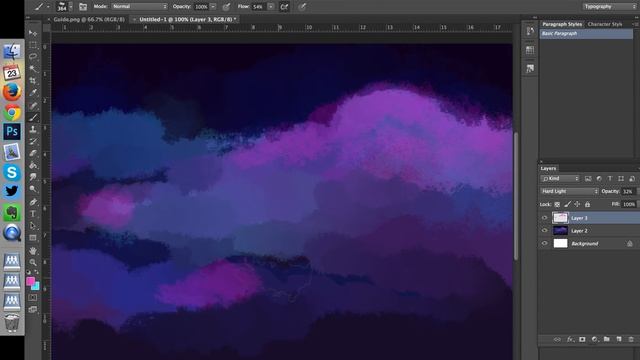Add a layer mask
The width and height of the screenshot is (640, 360).
(x=582, y=340)
